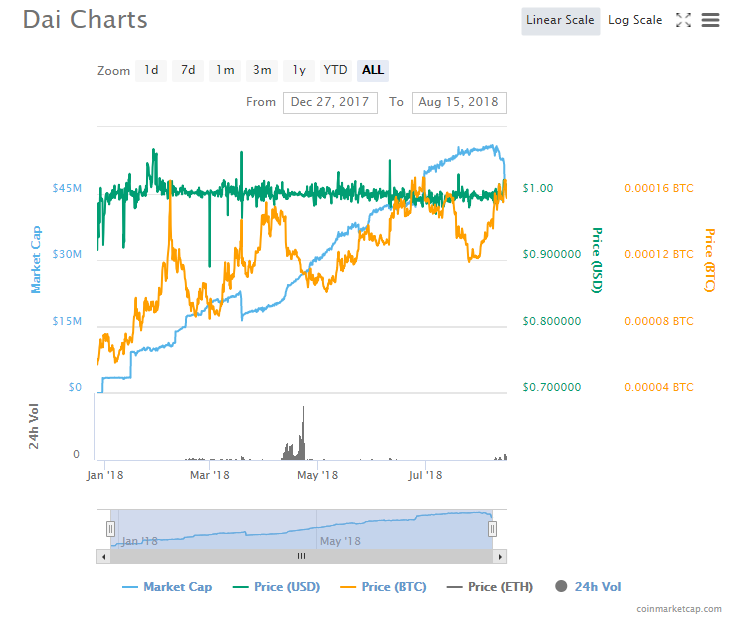
Task: Click the $15M market cap axis label
Action: (67, 321)
